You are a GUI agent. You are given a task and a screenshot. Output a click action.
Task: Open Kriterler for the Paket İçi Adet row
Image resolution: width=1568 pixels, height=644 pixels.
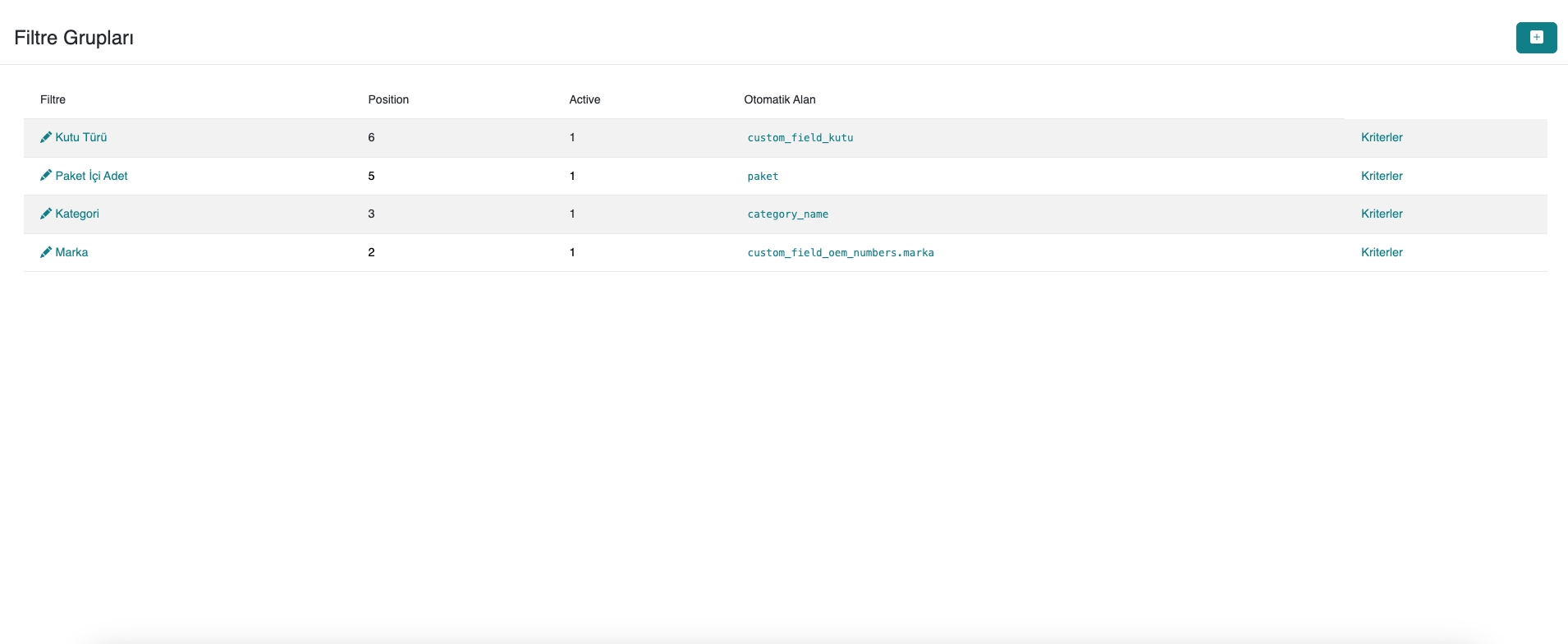[1382, 176]
